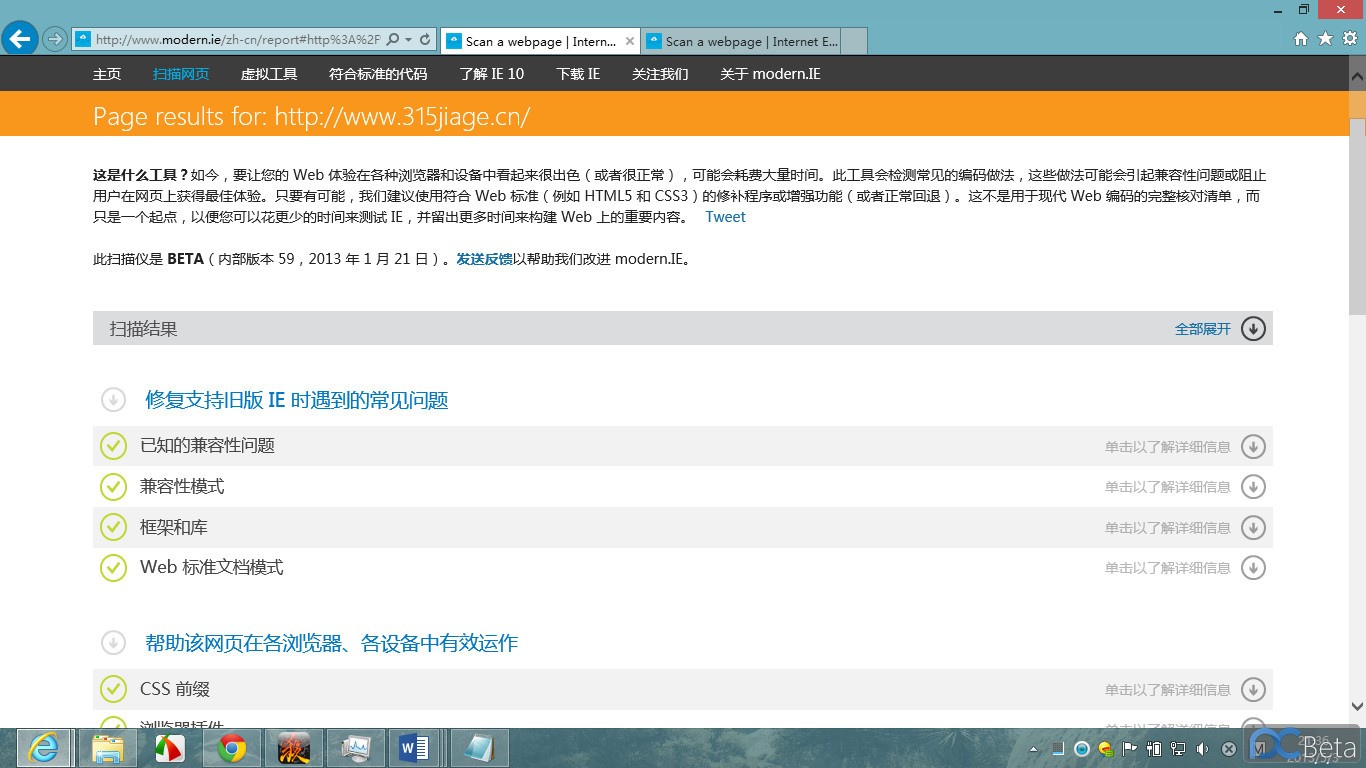Open Favorites with the star icon
Image resolution: width=1366 pixels, height=768 pixels.
(x=1325, y=39)
